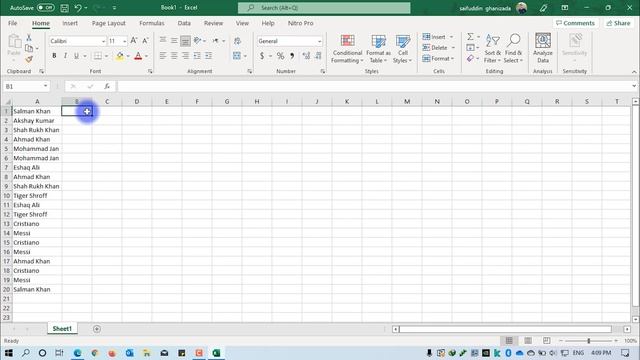640x360 pixels.
Task: Click Decrease Font Size icon
Action: coord(145,41)
